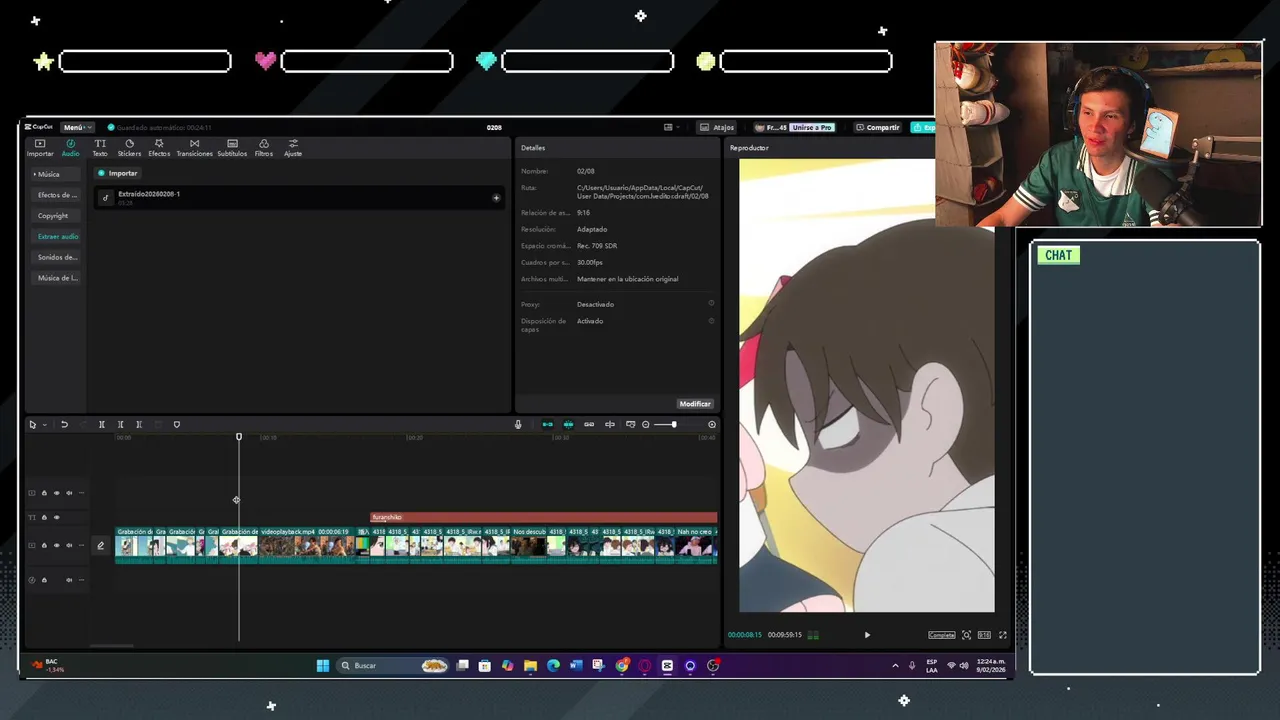Open more options of top video track
This screenshot has width=1280, height=720.
coord(81,493)
